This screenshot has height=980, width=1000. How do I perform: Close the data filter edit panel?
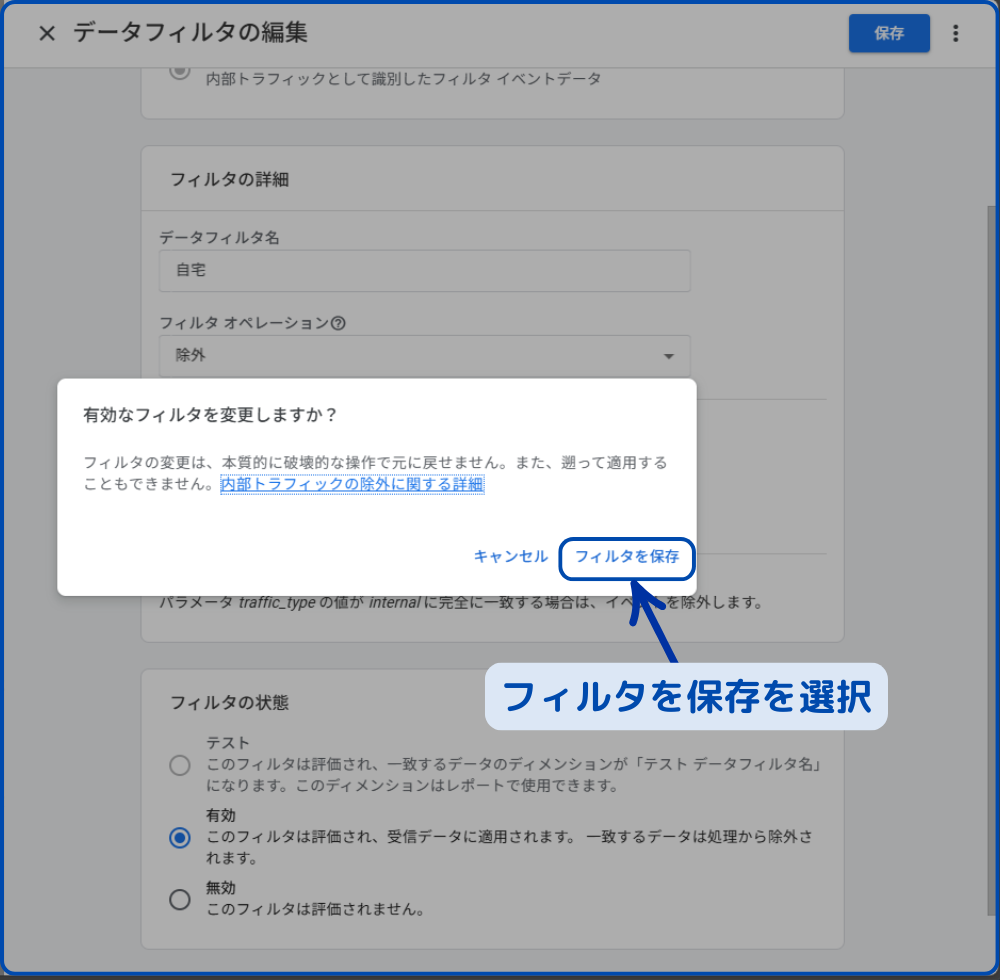tap(46, 33)
